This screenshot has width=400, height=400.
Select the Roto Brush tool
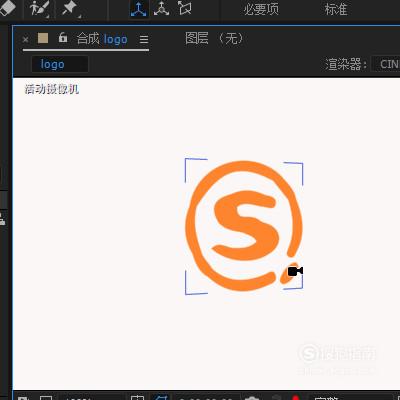[x=39, y=9]
